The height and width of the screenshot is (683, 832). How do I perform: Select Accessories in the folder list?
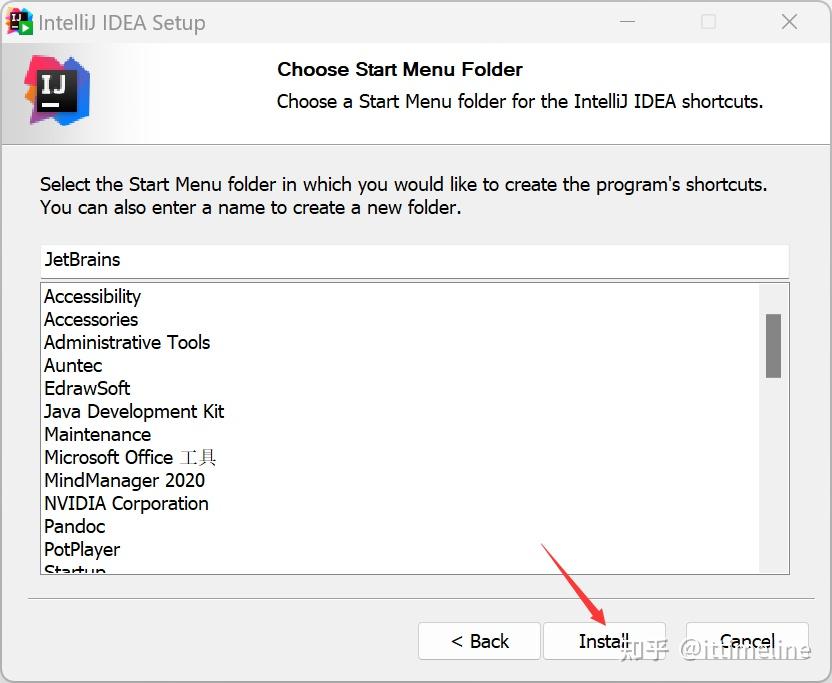(x=91, y=320)
